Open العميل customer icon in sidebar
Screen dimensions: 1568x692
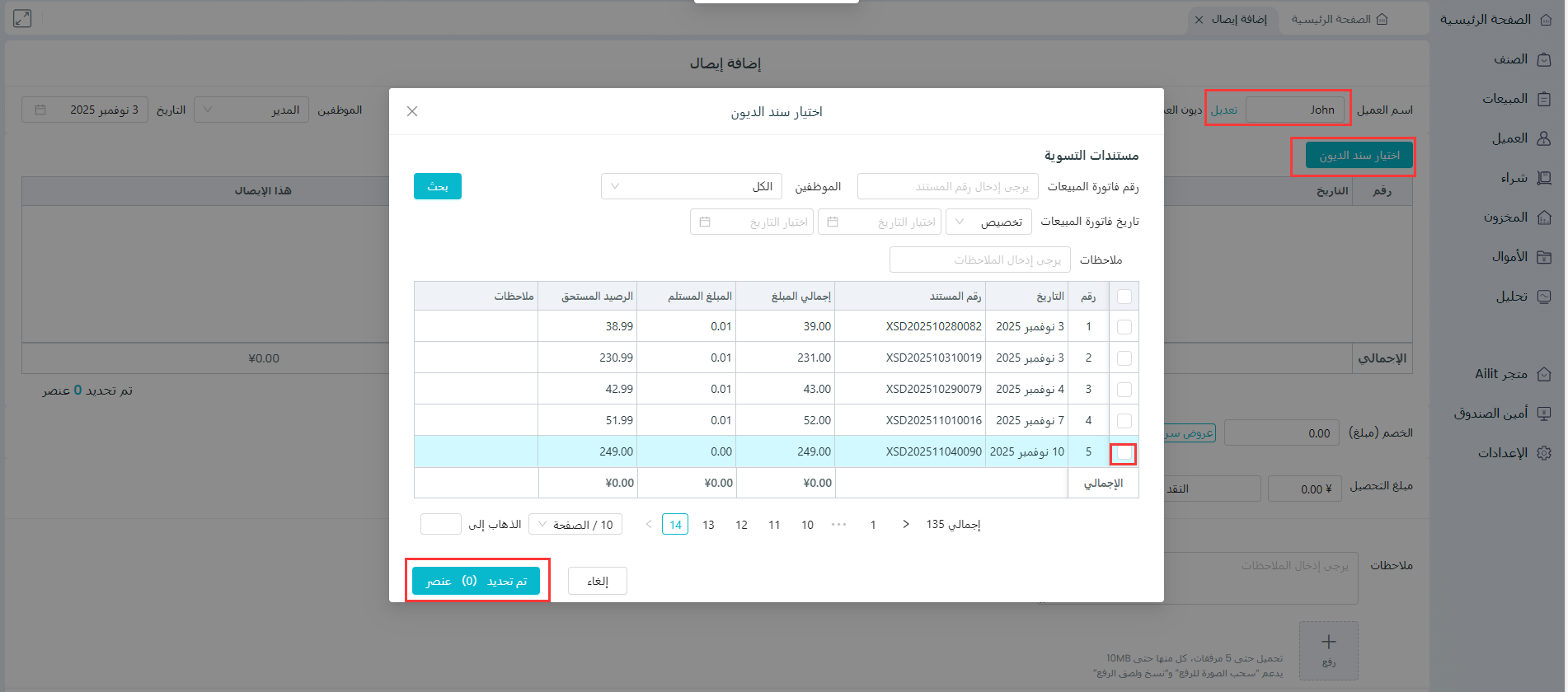point(1544,138)
